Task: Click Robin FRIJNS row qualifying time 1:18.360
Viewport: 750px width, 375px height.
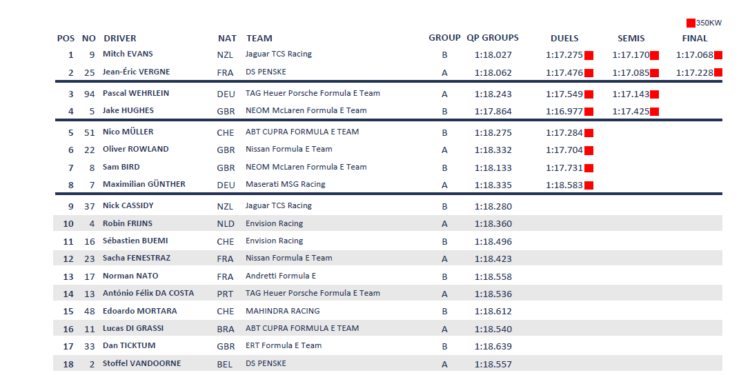Action: tap(493, 224)
